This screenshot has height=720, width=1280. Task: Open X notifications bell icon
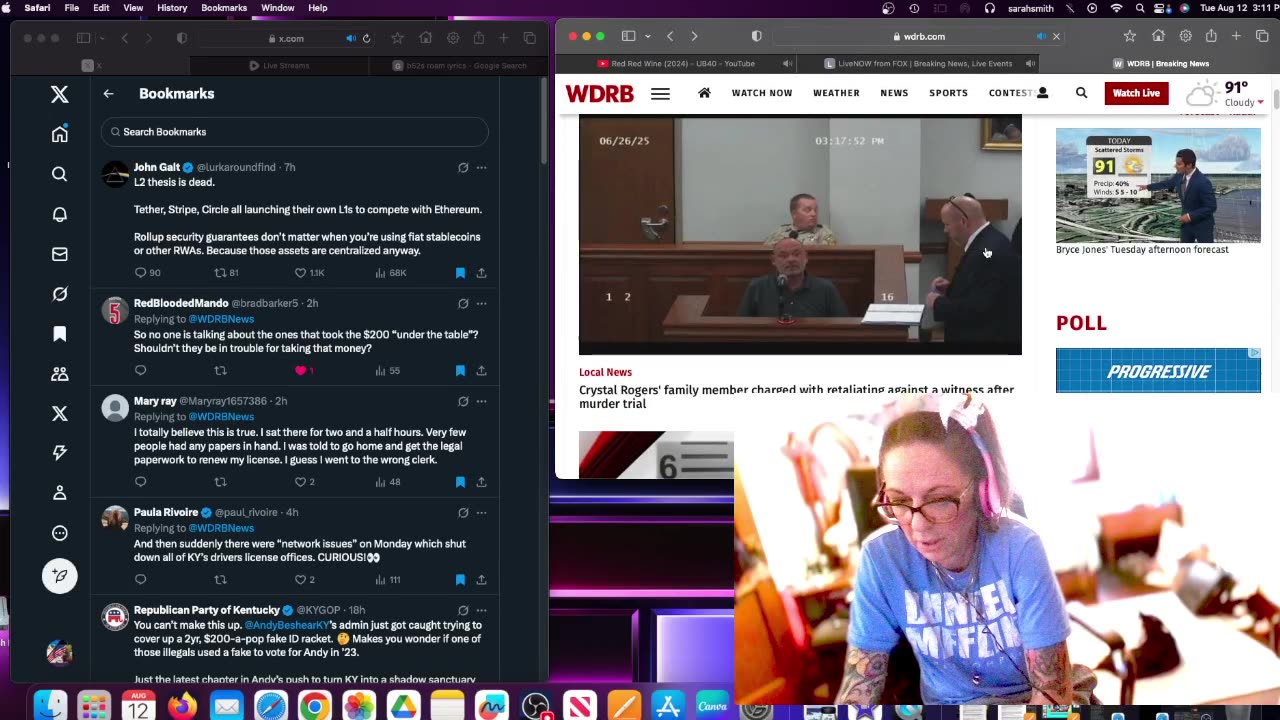coord(60,214)
